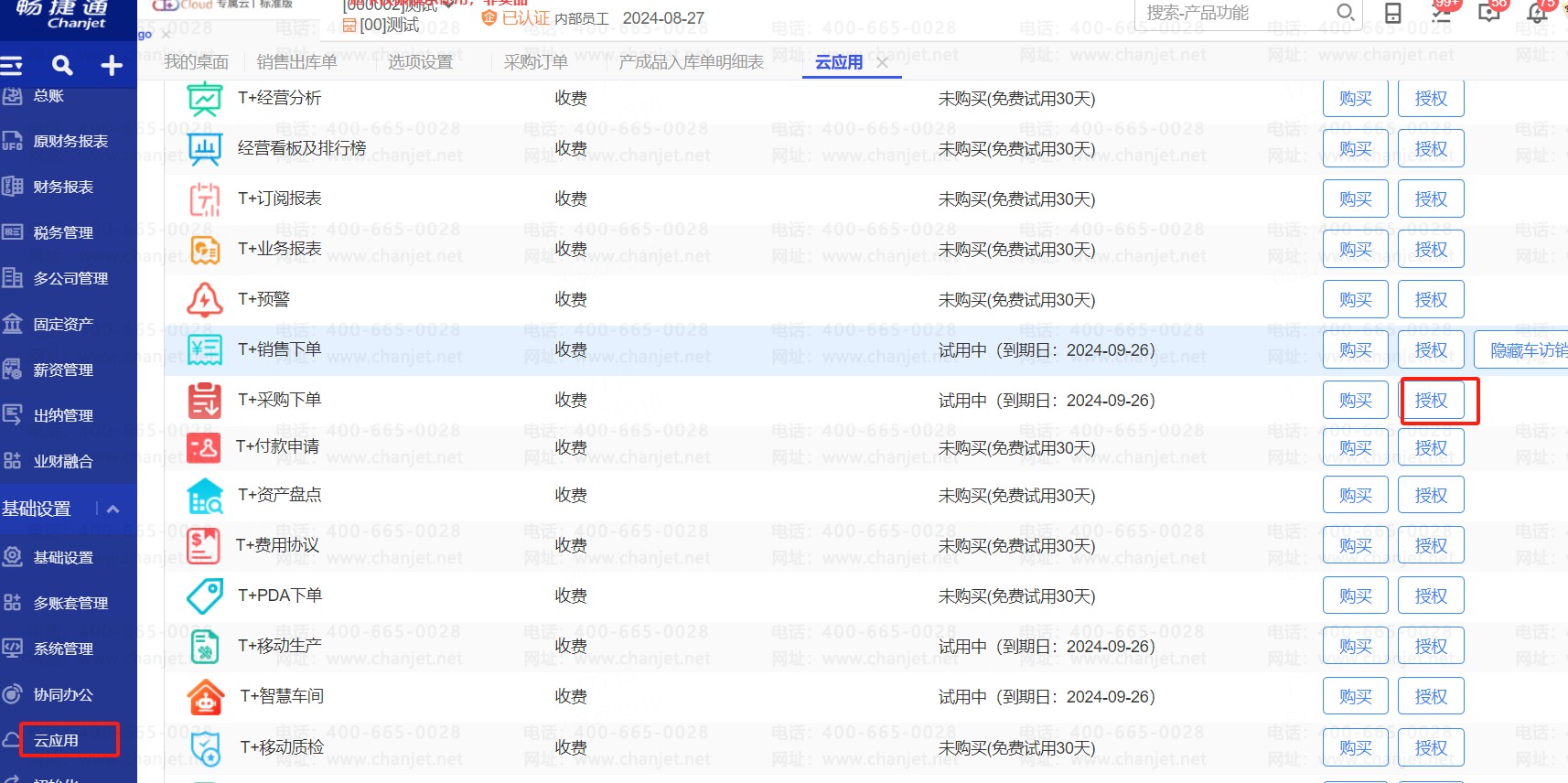Click 授权 for T+业务报表
The image size is (1568, 783).
[x=1431, y=250]
